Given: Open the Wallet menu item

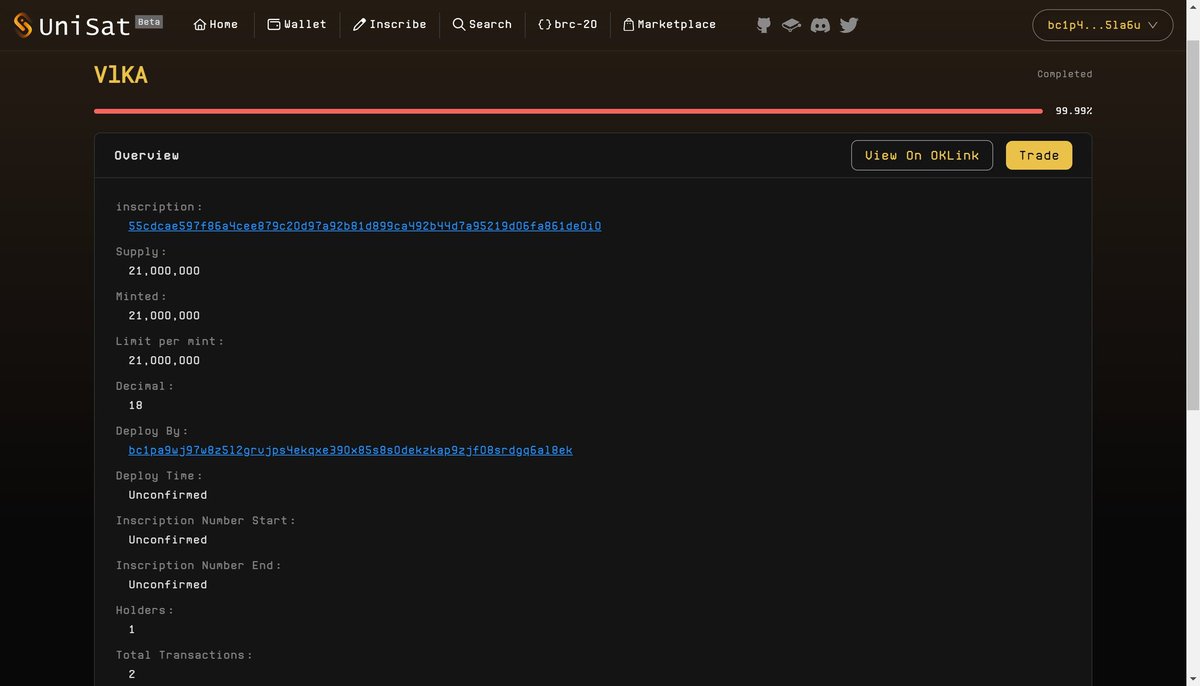Looking at the screenshot, I should click(x=297, y=24).
